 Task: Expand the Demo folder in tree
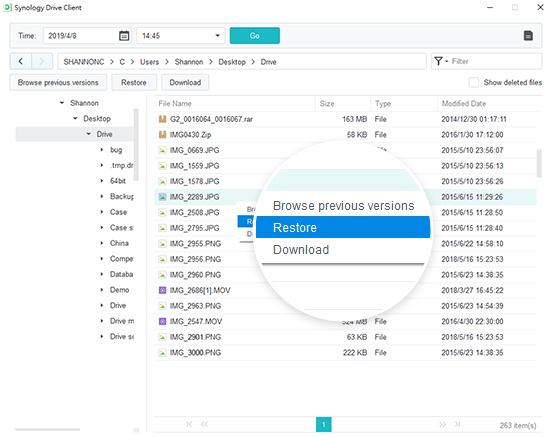click(x=102, y=290)
